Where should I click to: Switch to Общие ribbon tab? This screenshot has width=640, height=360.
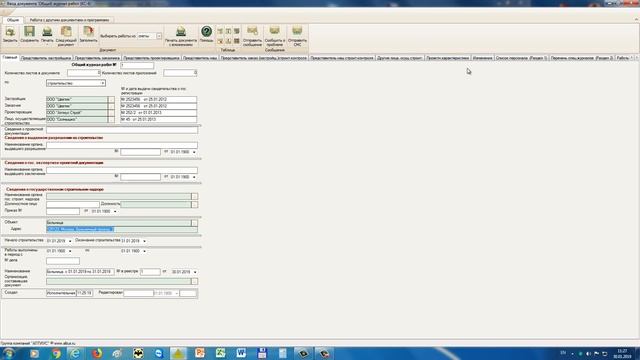coord(13,20)
